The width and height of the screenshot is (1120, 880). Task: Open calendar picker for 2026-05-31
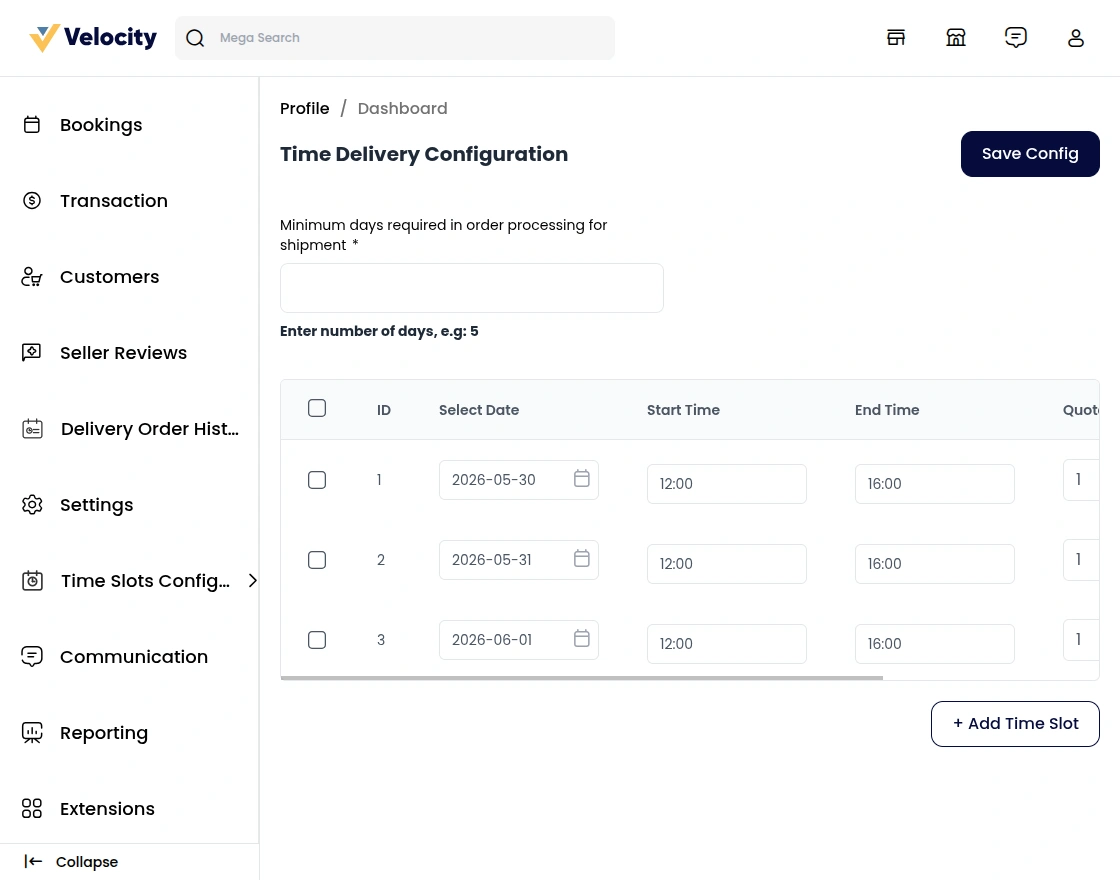pos(582,559)
